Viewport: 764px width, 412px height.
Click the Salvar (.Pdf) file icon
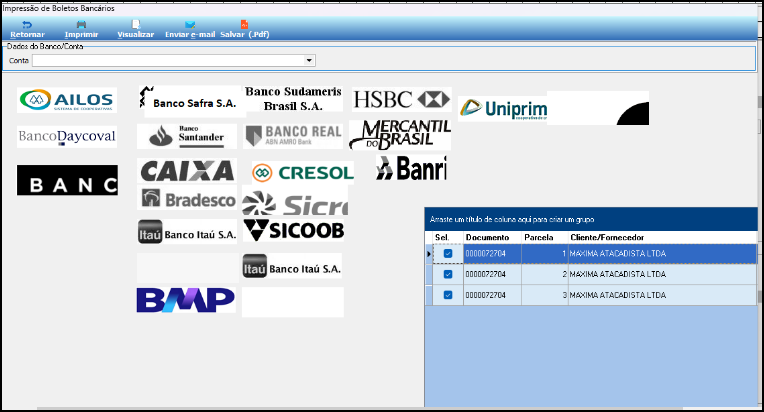(x=245, y=24)
